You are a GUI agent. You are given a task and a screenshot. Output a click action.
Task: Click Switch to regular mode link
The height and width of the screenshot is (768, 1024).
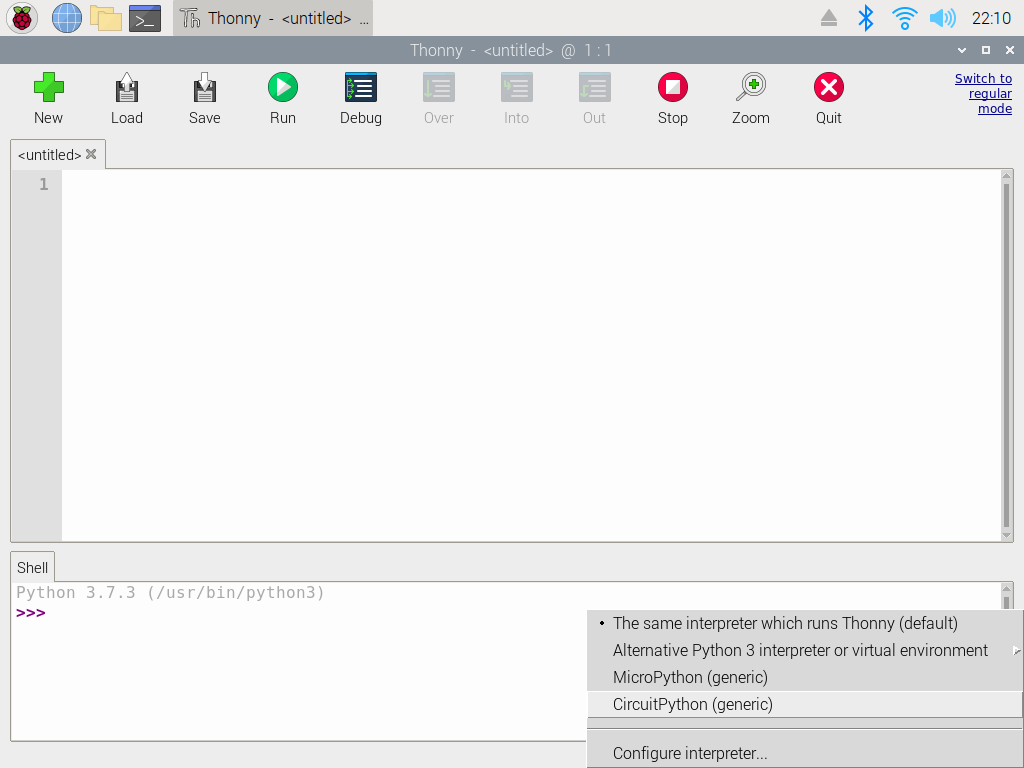tap(984, 93)
